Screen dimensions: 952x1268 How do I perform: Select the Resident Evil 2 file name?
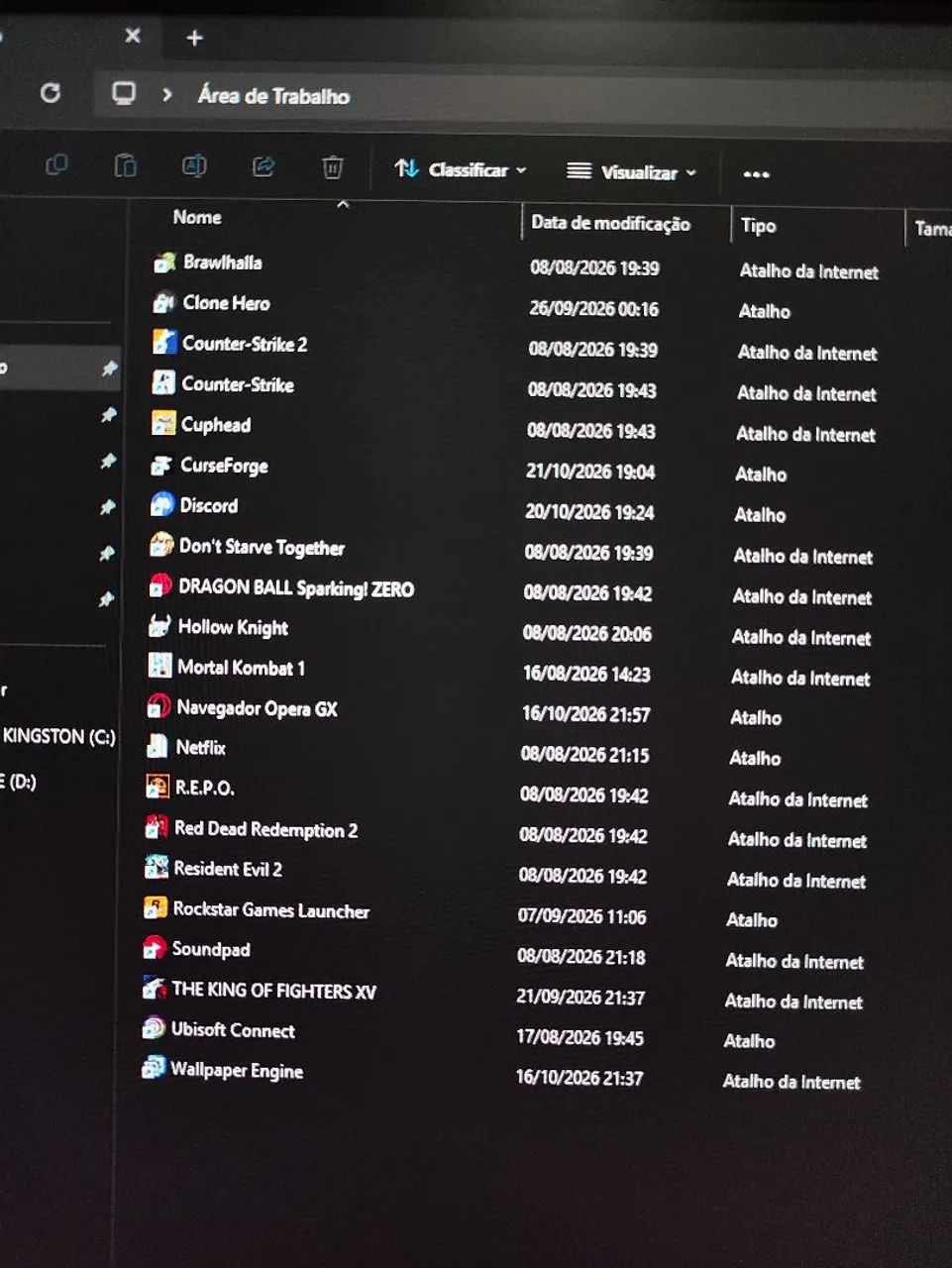[x=228, y=869]
